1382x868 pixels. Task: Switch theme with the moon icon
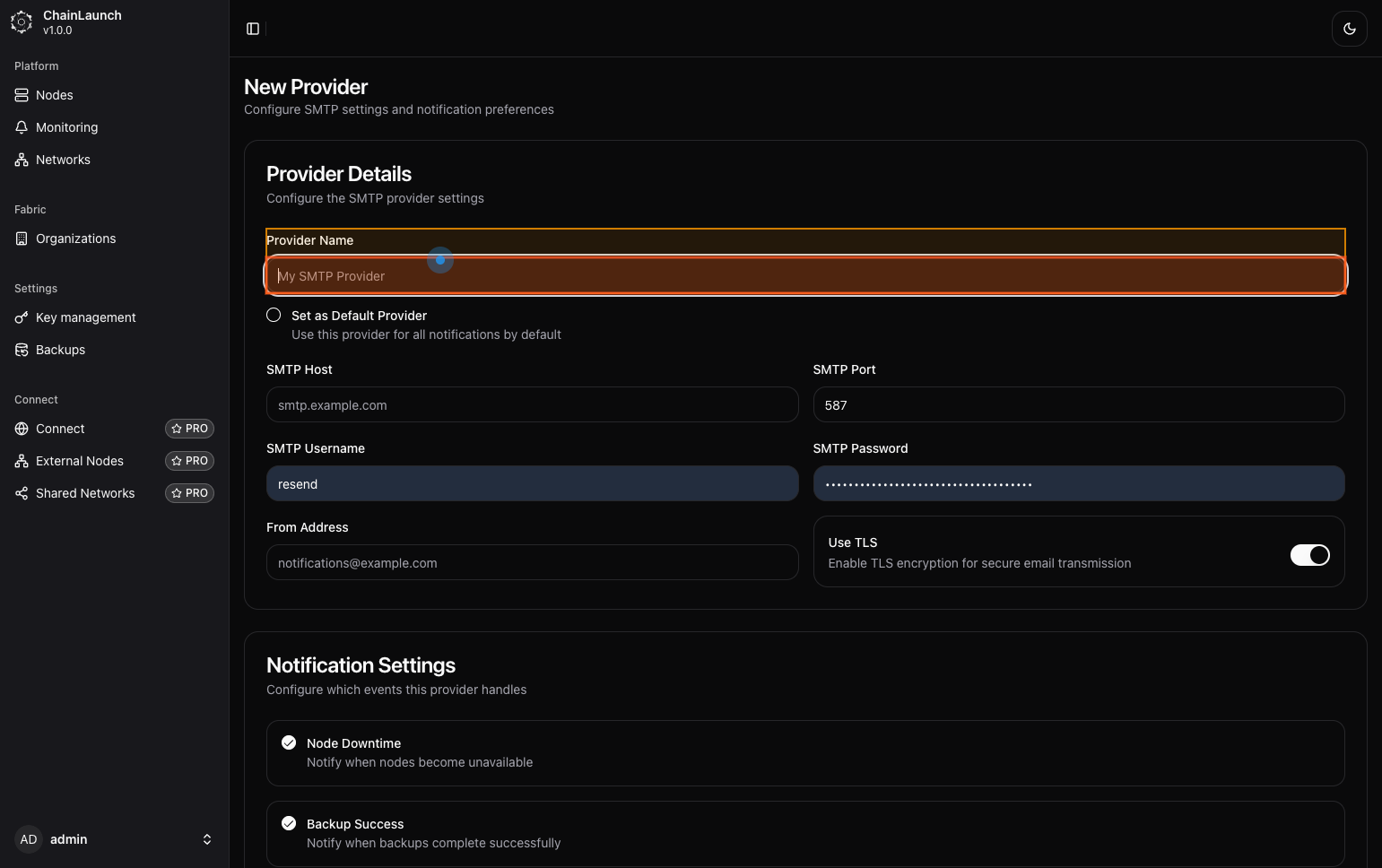point(1349,29)
